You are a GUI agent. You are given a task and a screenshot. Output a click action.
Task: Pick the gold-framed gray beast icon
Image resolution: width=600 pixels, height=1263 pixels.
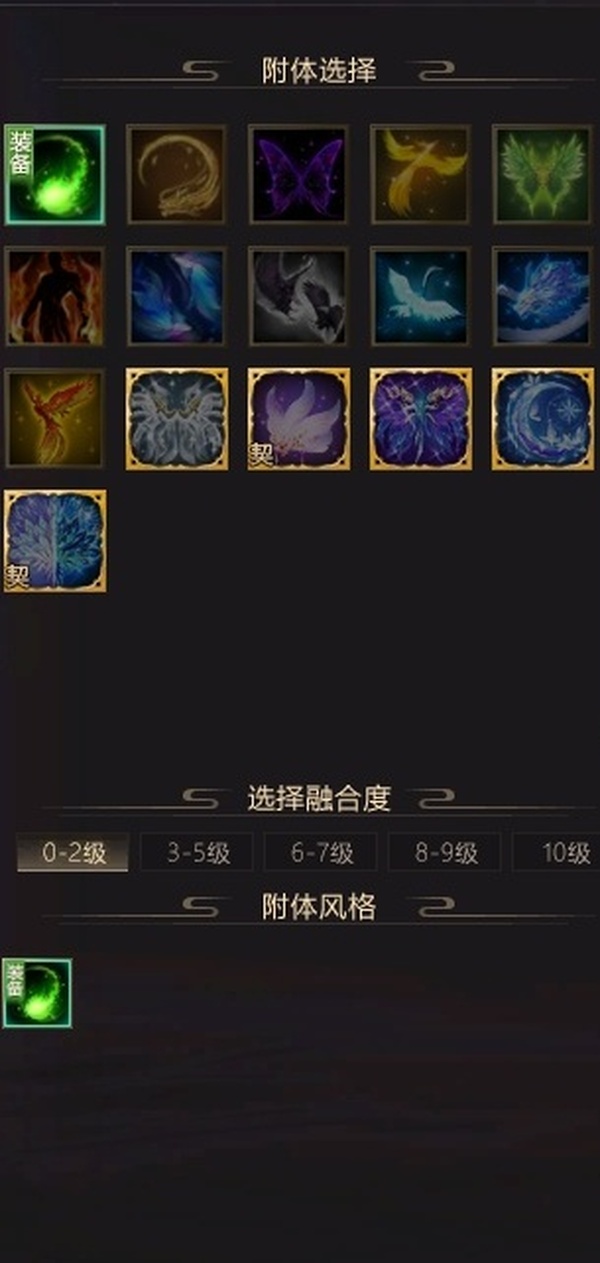[176, 418]
